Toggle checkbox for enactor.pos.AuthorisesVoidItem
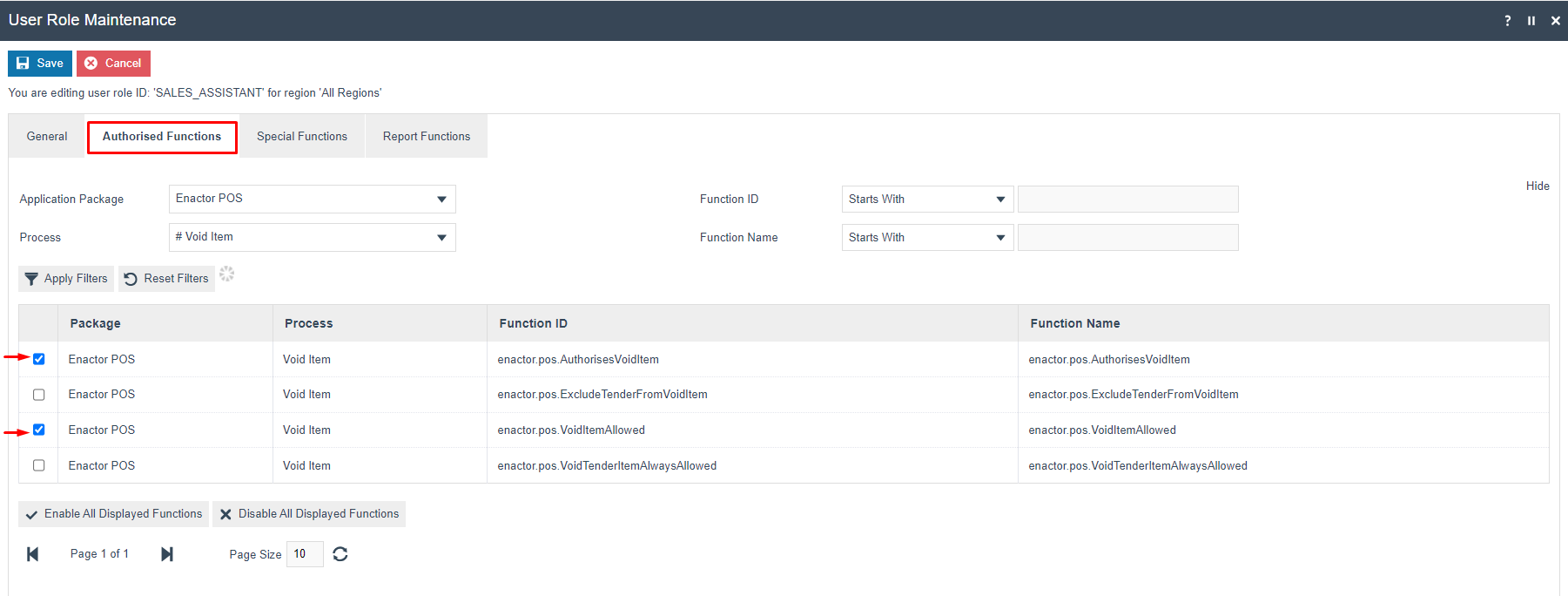 tap(39, 359)
